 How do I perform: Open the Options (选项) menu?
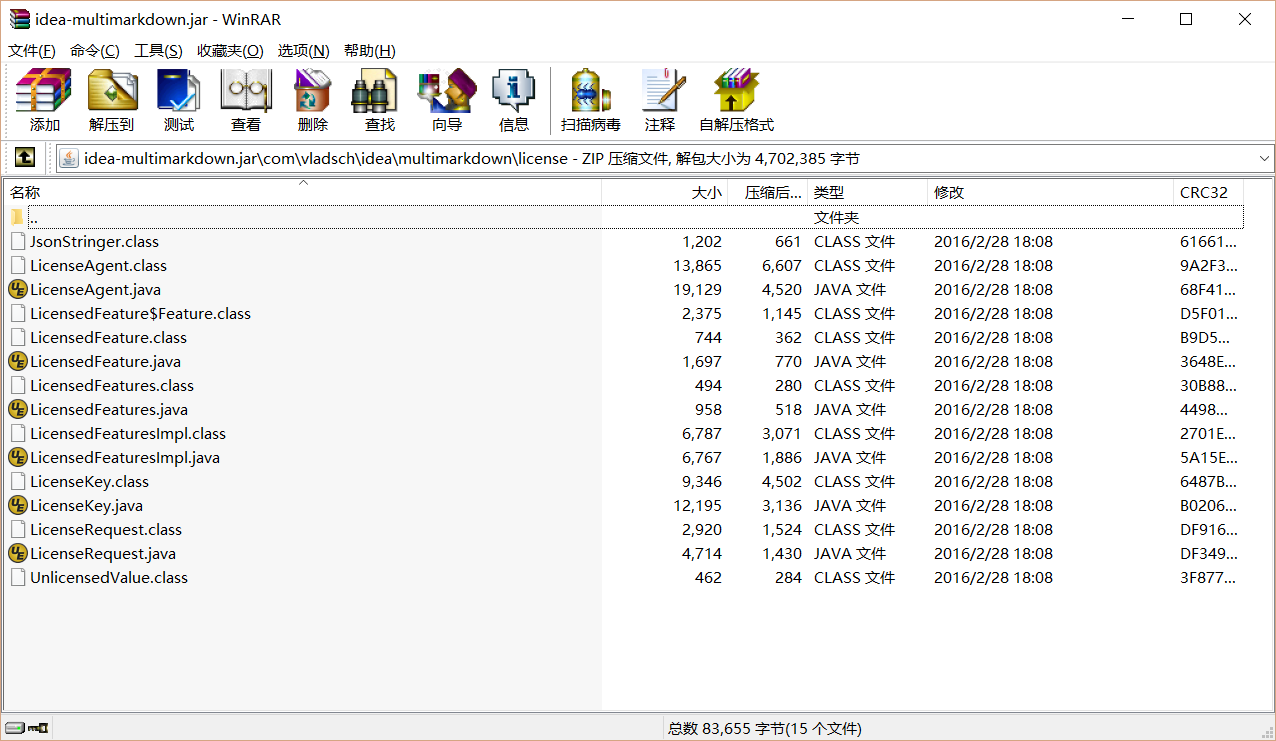303,51
